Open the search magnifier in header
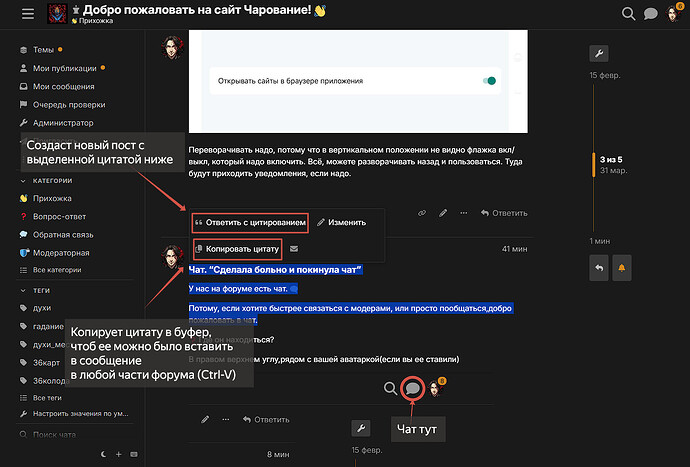This screenshot has height=467, width=690. click(628, 14)
